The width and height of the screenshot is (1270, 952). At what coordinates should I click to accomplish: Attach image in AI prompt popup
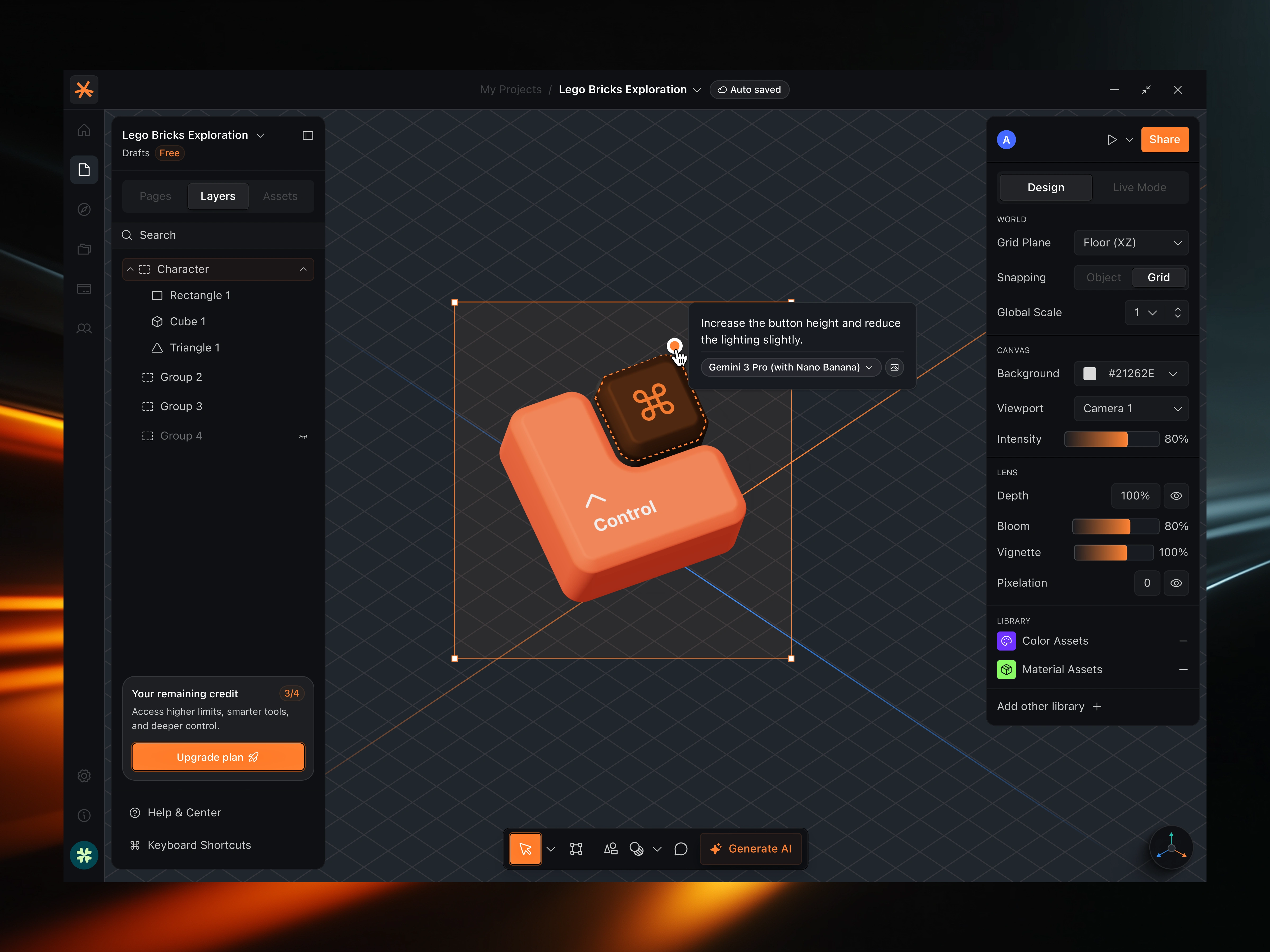(x=895, y=367)
